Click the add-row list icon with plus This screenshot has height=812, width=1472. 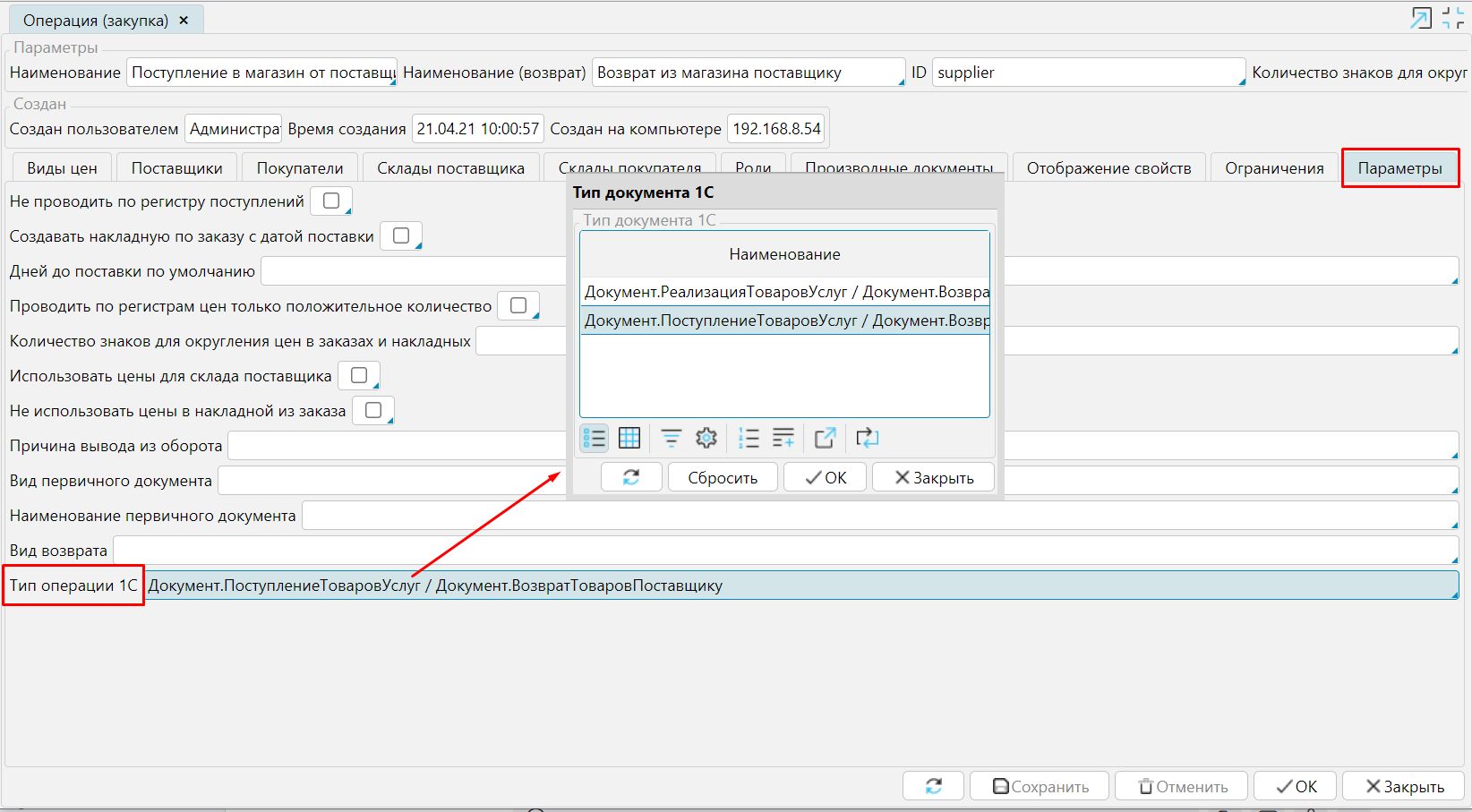(x=783, y=438)
